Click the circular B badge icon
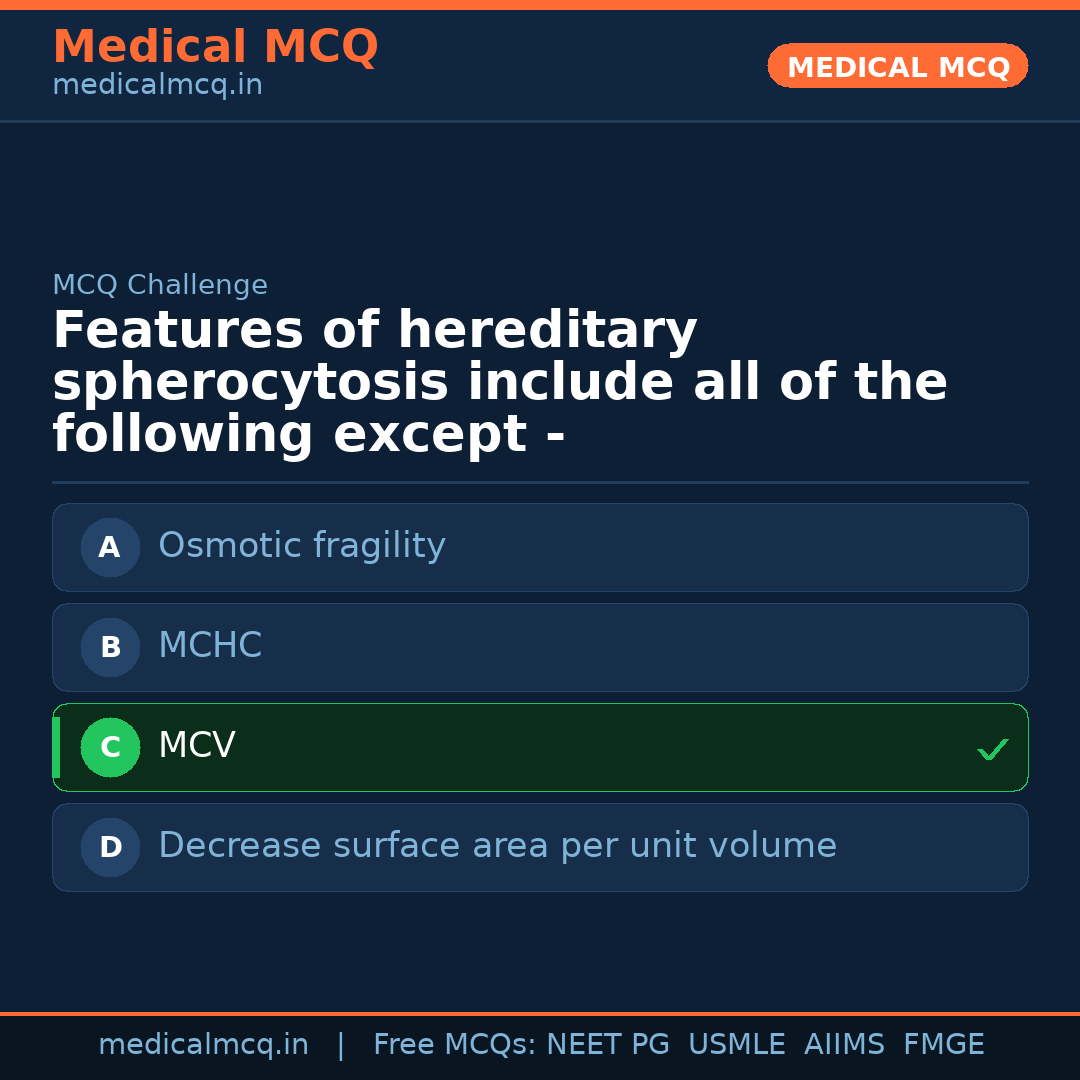 tap(110, 647)
